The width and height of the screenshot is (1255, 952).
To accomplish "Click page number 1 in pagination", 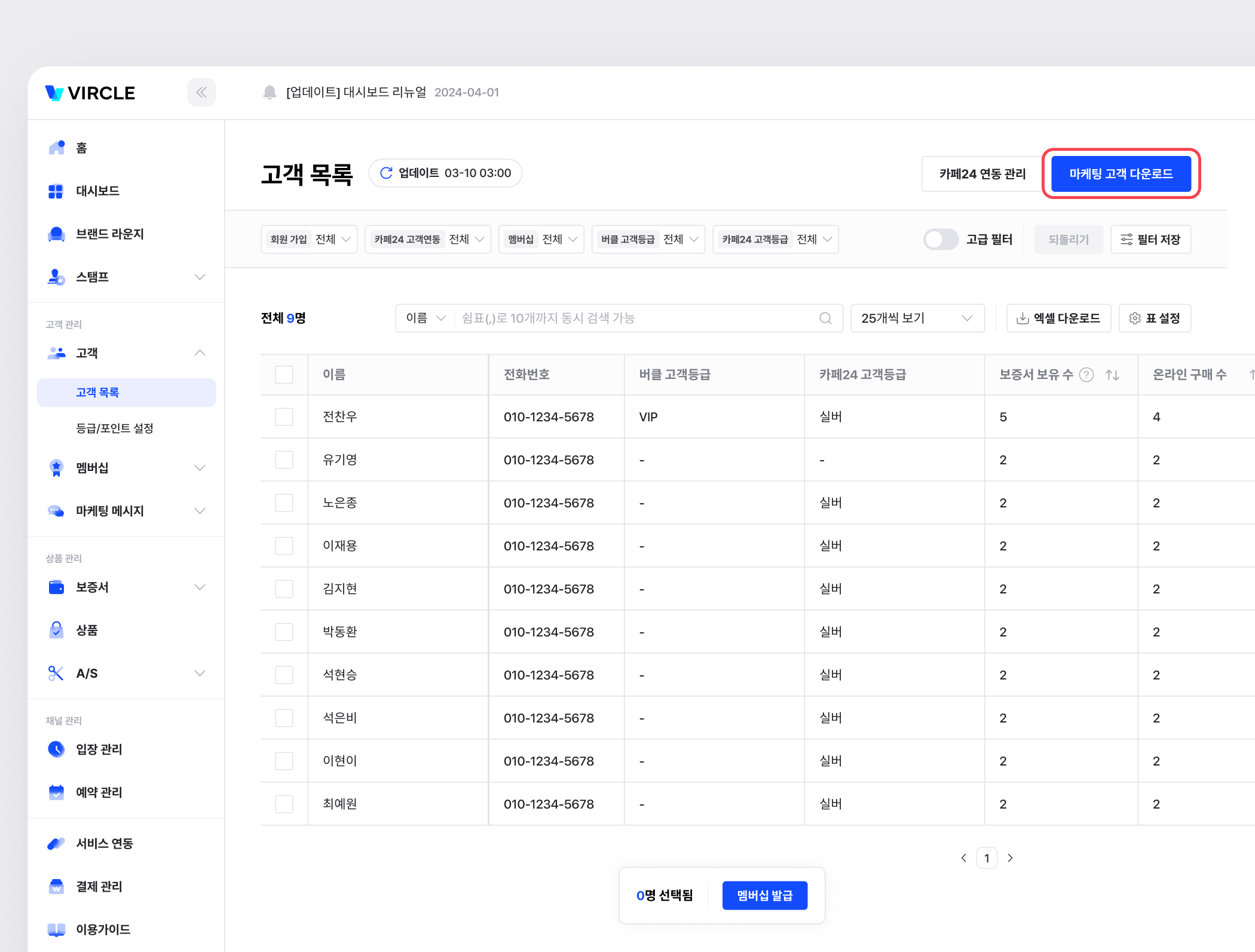I will tap(987, 858).
